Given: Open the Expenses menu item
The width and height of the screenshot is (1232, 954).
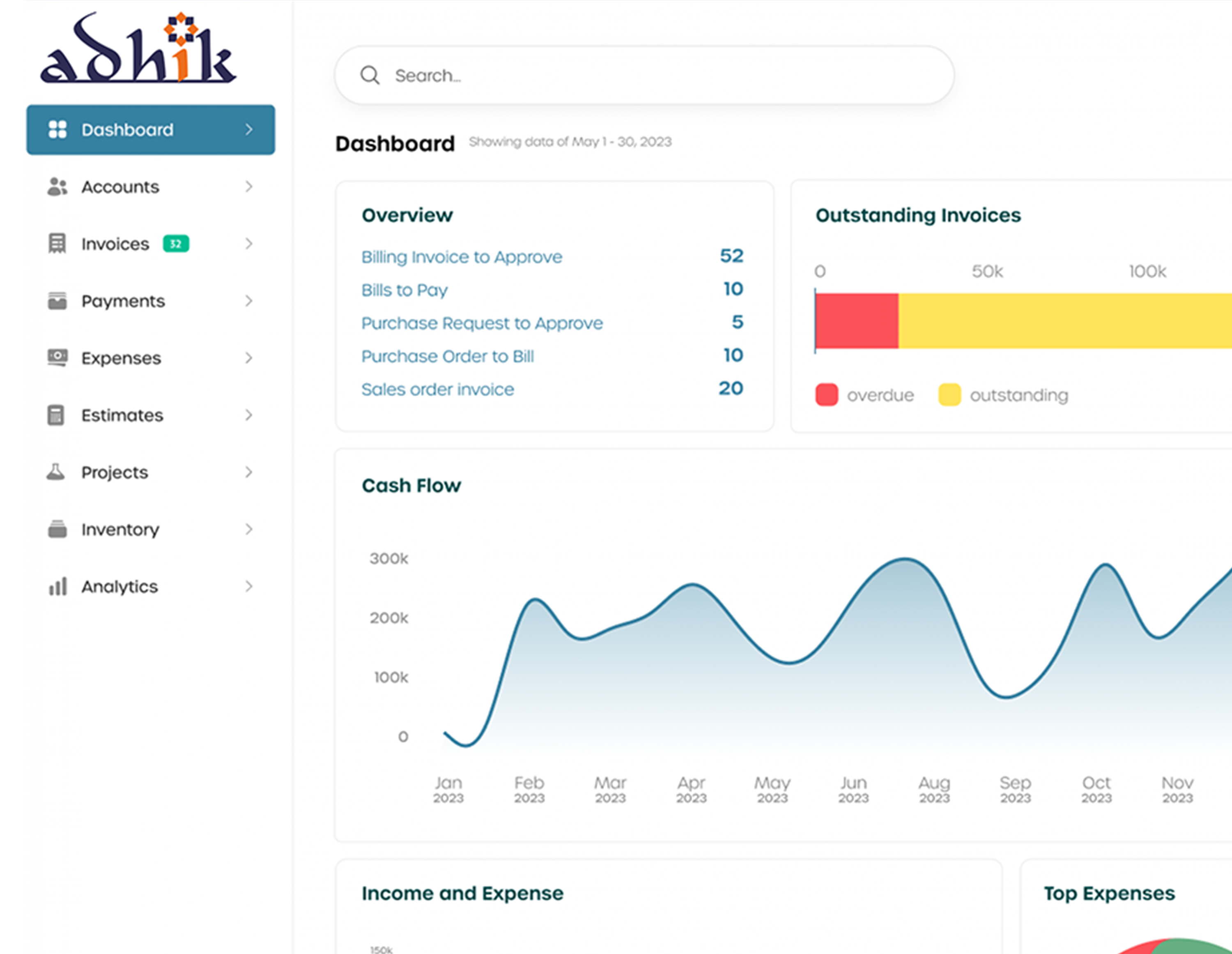Looking at the screenshot, I should 121,358.
